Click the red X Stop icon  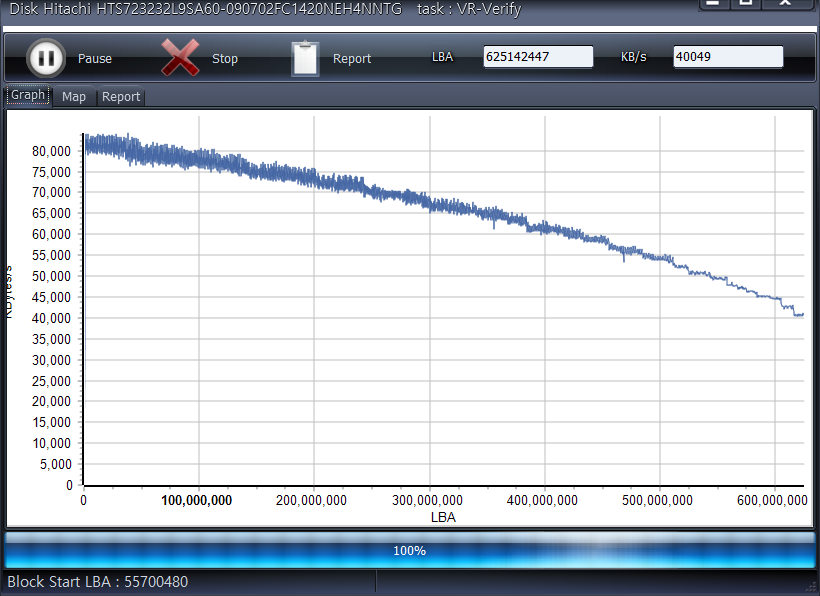(x=180, y=58)
